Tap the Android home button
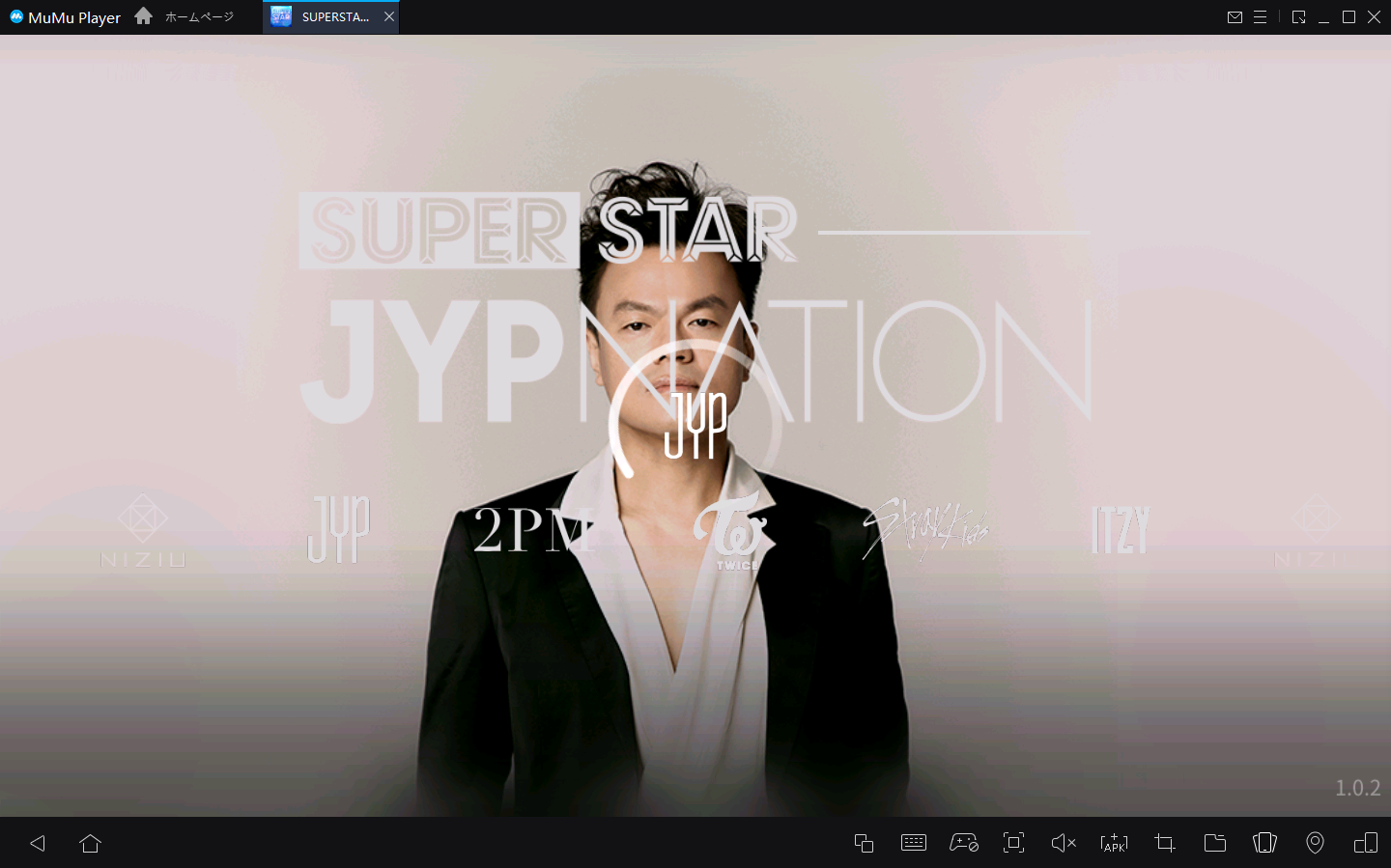This screenshot has height=868, width=1391. click(90, 843)
